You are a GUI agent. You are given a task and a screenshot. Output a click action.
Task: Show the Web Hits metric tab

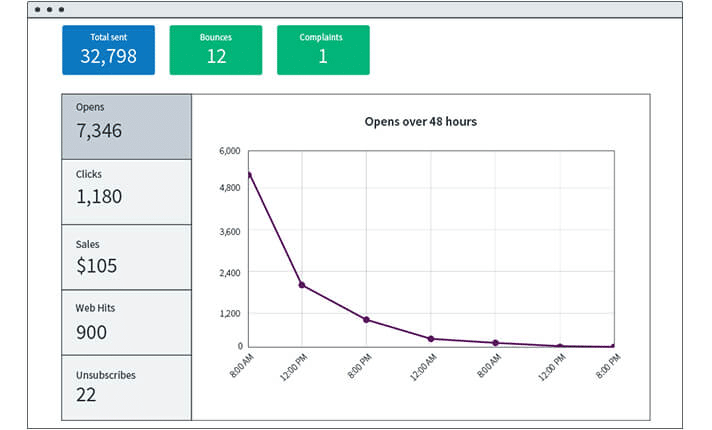(x=126, y=322)
